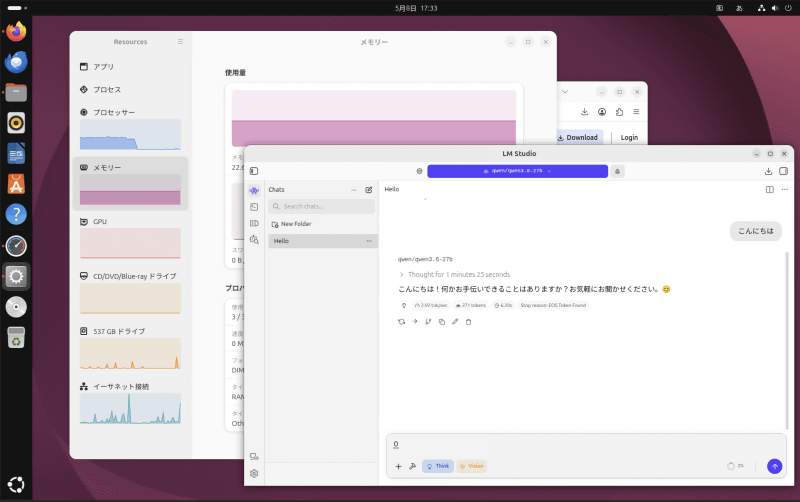The height and width of the screenshot is (502, 800).
Task: Open LM Studio settings gear at bottom-left
Action: point(254,473)
